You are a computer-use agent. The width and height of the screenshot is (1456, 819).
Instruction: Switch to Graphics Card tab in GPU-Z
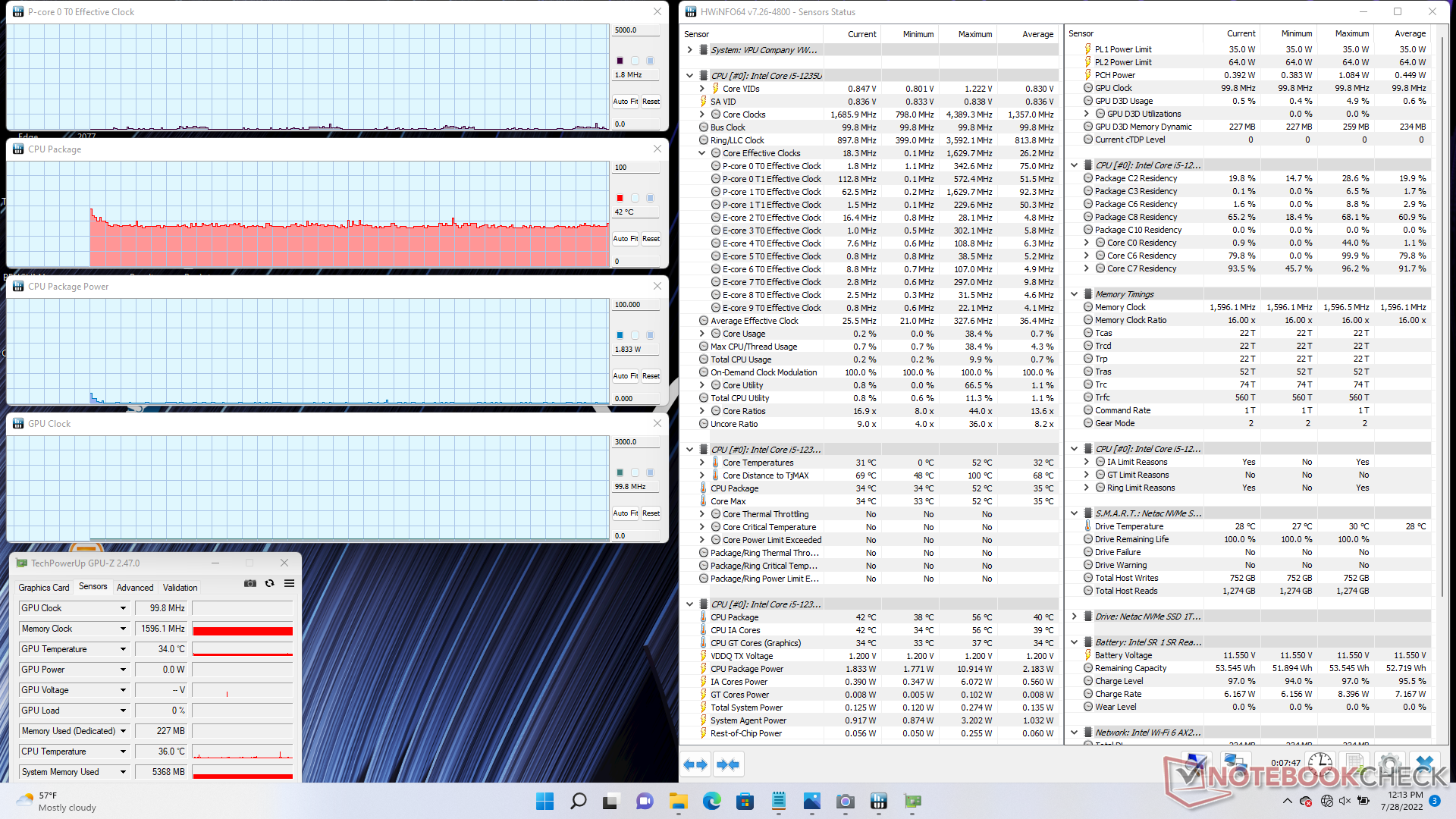pyautogui.click(x=44, y=588)
